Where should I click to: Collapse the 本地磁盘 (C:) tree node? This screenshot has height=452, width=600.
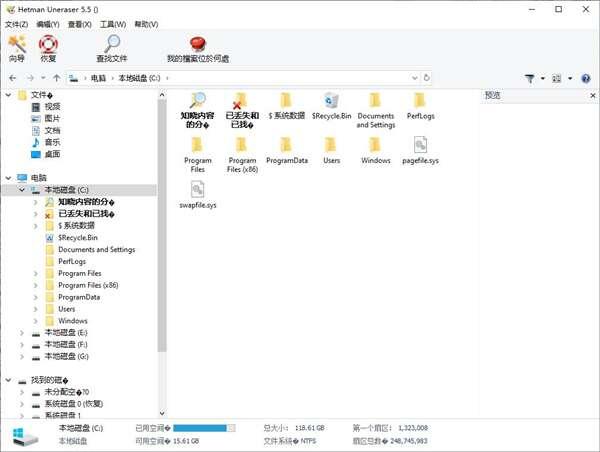click(22, 189)
